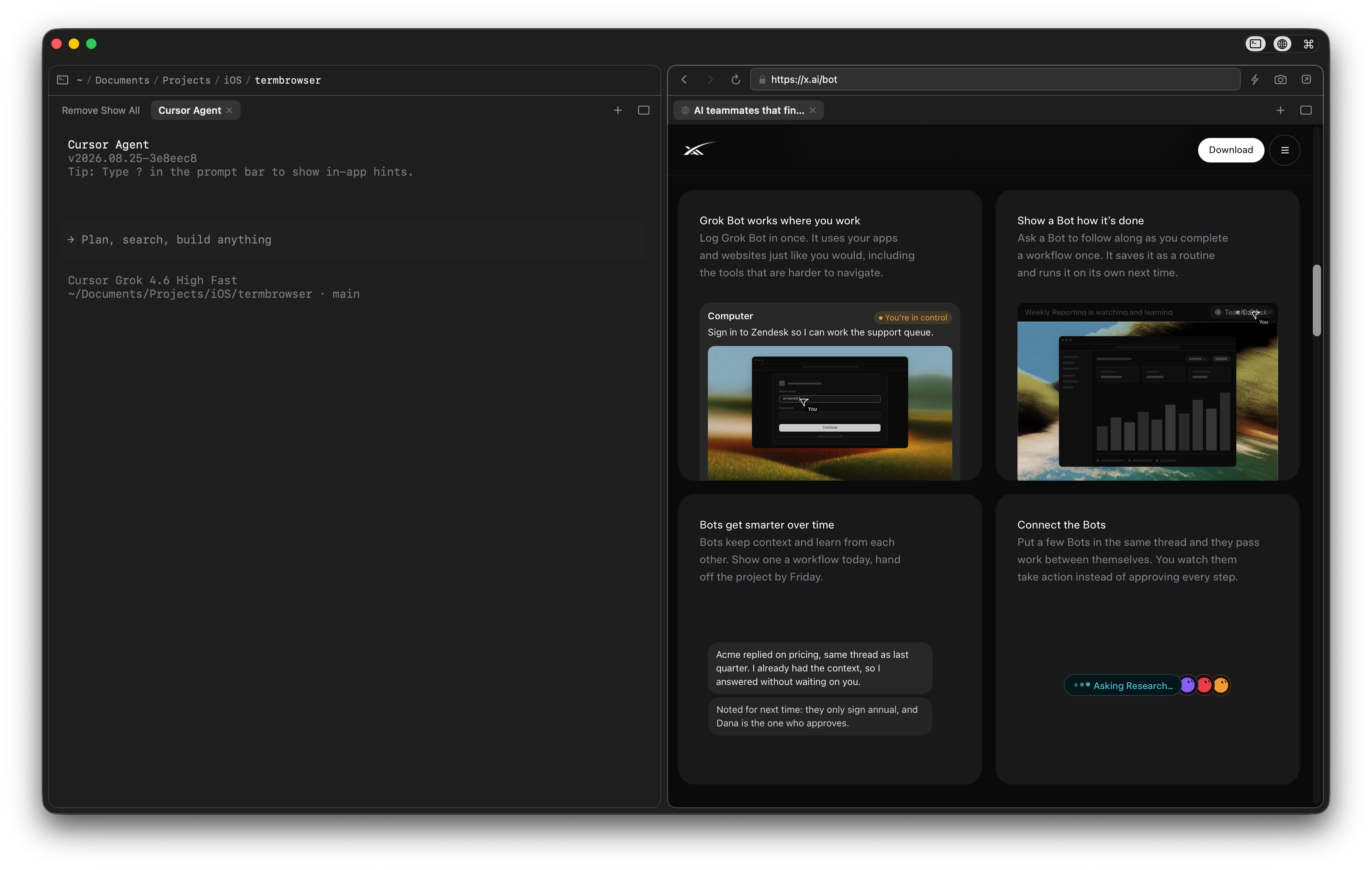1372x870 pixels.
Task: Click the version text v2026.08.25-3e8eec8
Action: 132,158
